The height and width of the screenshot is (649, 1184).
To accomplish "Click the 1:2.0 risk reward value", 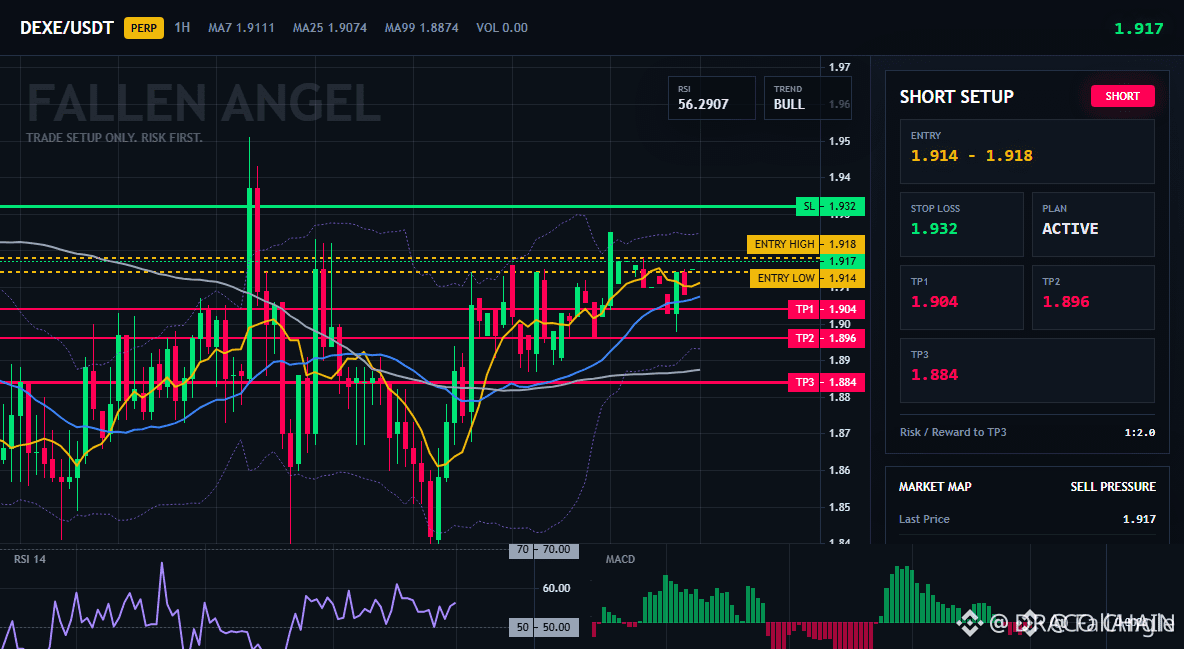I will 1139,433.
